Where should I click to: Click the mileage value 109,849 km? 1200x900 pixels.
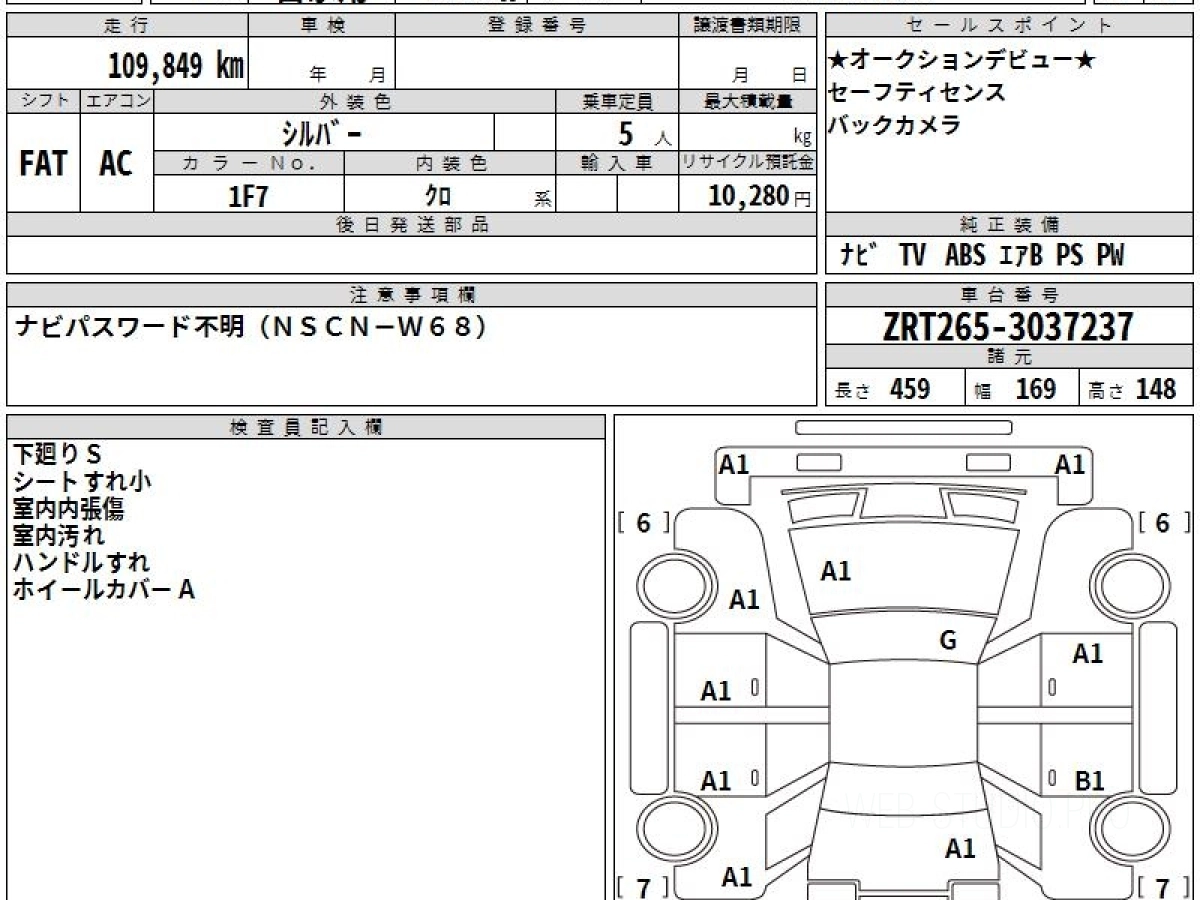(175, 66)
